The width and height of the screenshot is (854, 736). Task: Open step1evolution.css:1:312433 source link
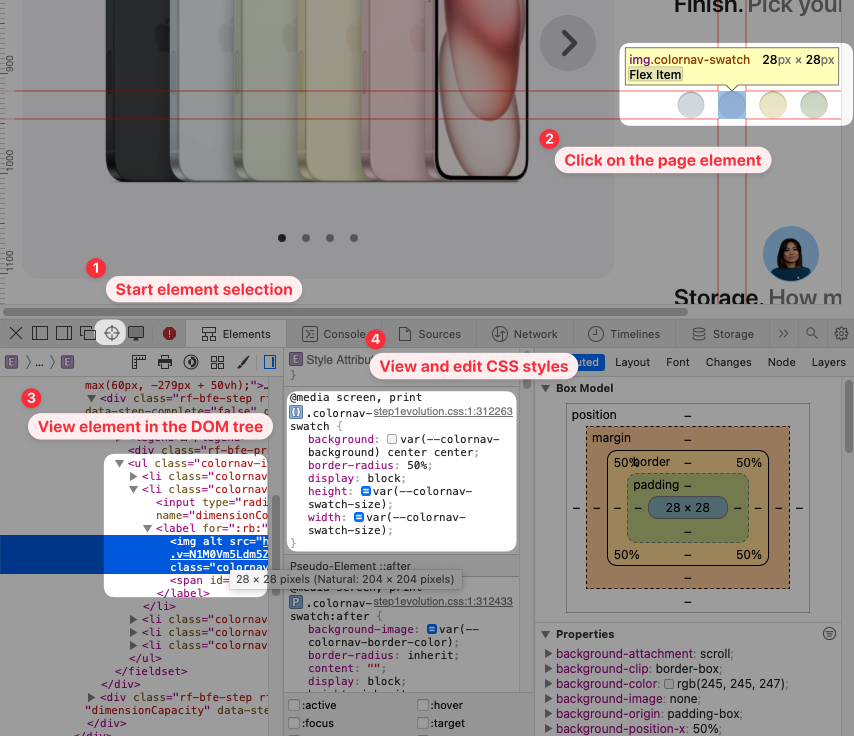(x=443, y=601)
